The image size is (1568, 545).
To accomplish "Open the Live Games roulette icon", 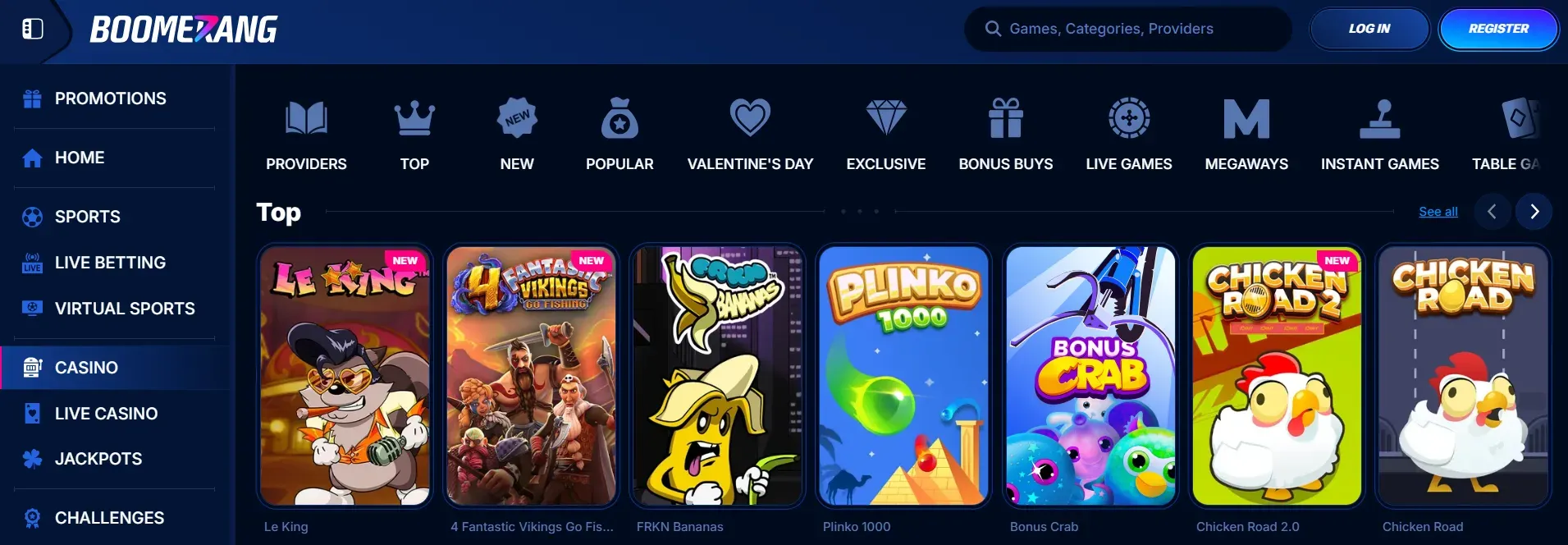I will pos(1129,118).
